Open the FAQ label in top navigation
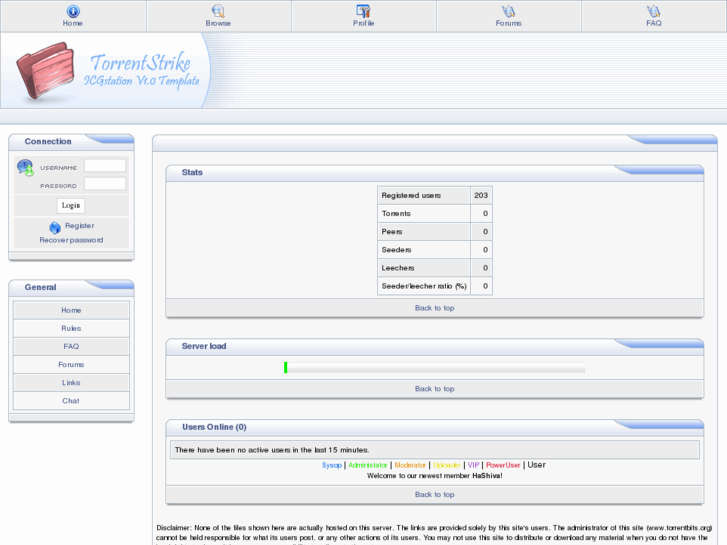Image resolution: width=727 pixels, height=545 pixels. [653, 23]
